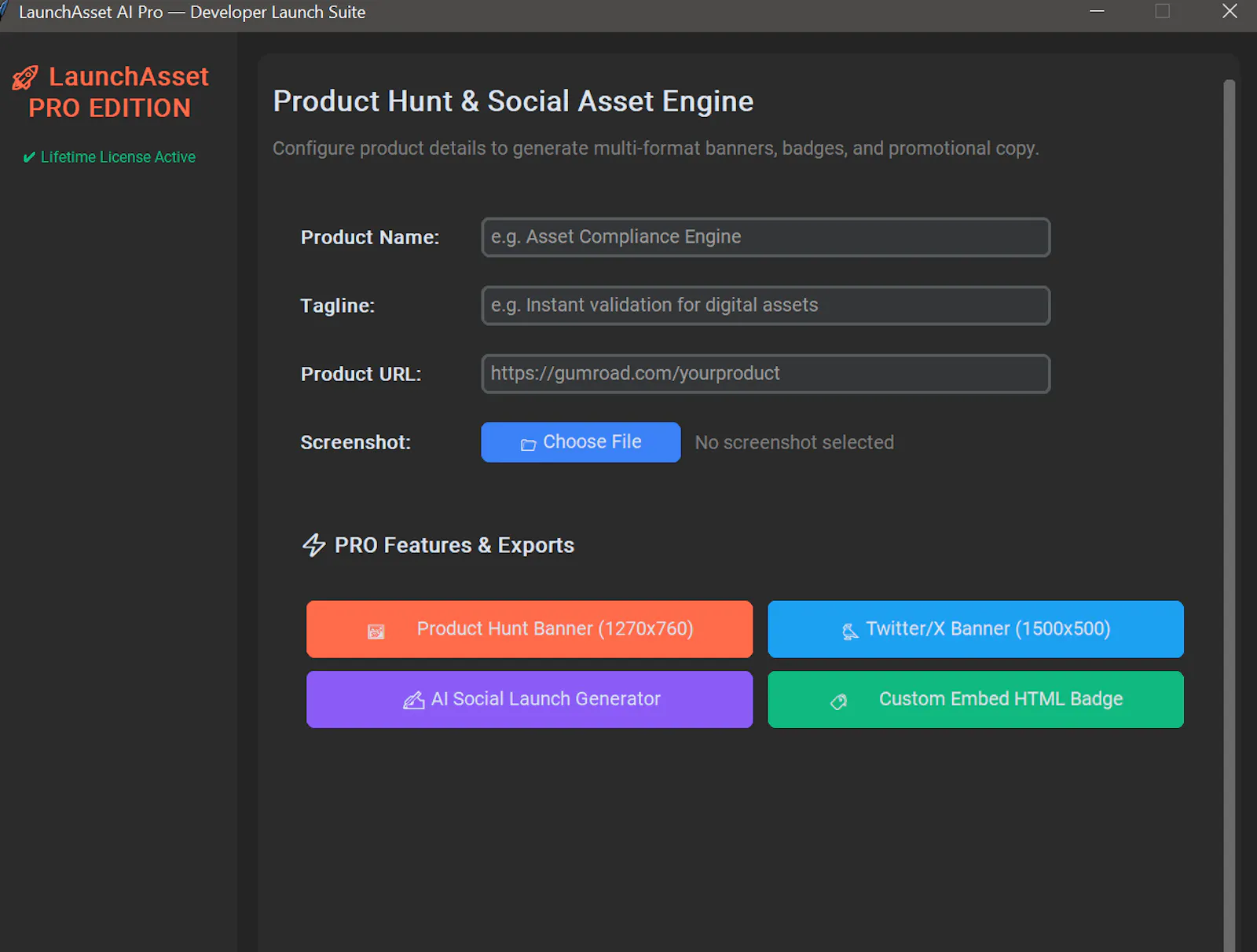The width and height of the screenshot is (1257, 952).
Task: Click the 'No screenshot selected' status text
Action: point(794,443)
